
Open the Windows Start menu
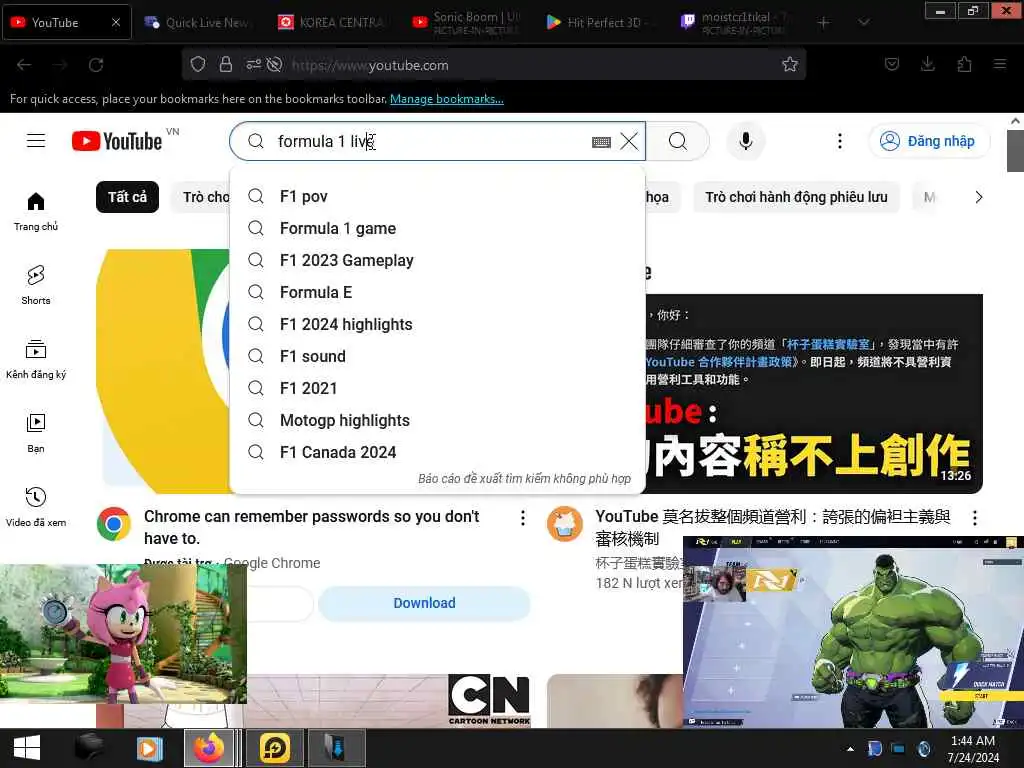(26, 748)
